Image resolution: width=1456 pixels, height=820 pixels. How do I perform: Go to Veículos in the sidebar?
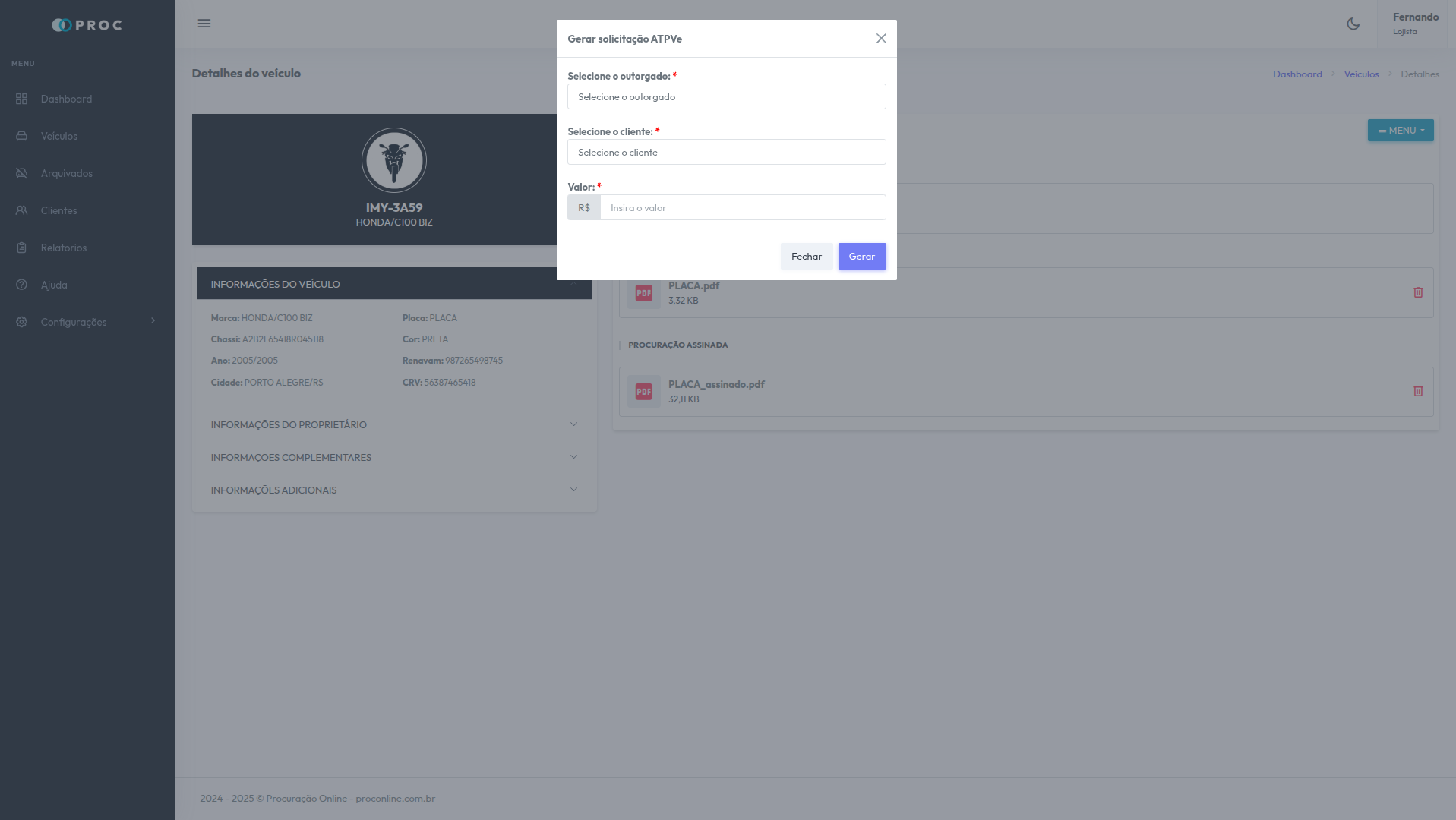pyautogui.click(x=59, y=137)
